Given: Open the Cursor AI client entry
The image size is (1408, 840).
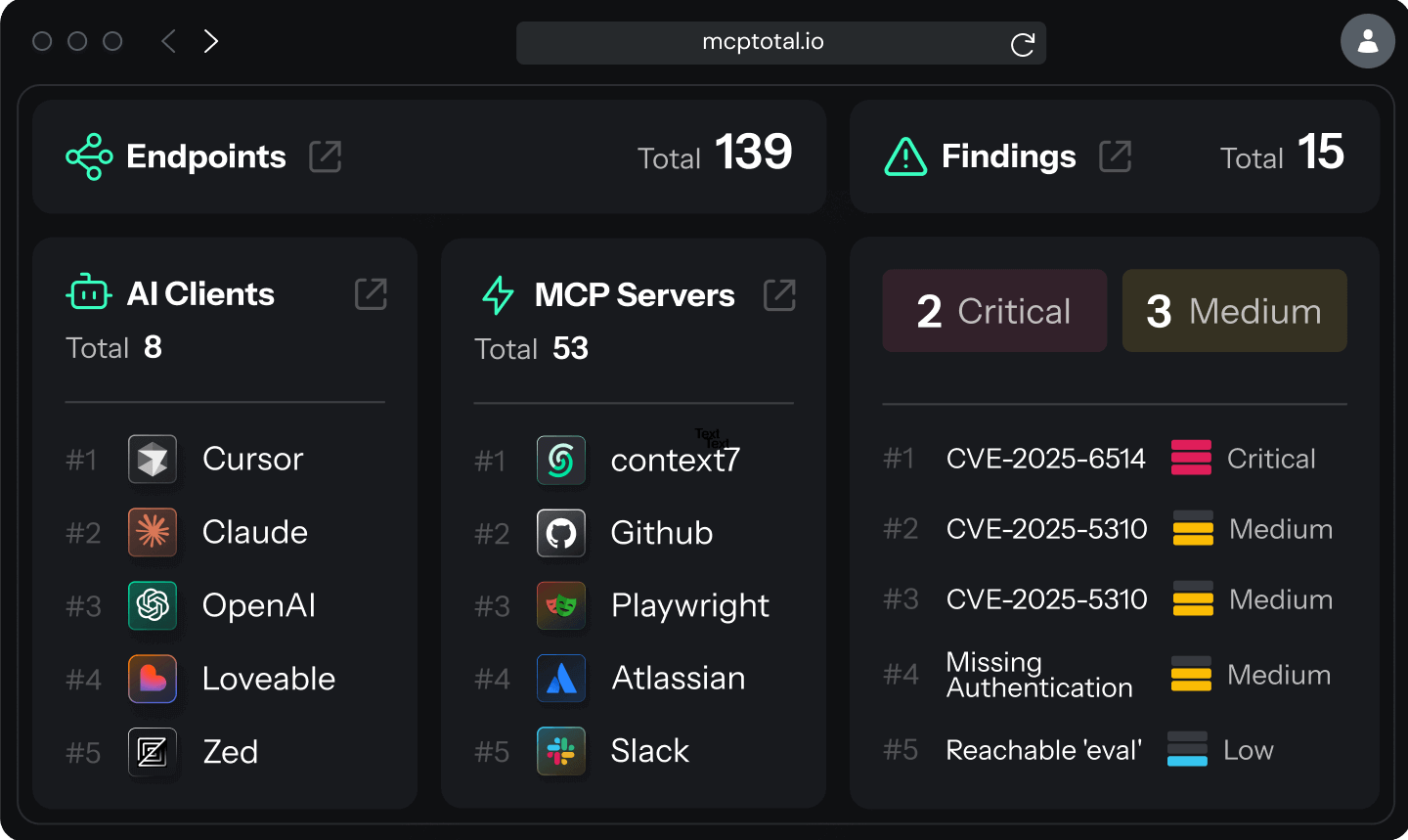Looking at the screenshot, I should pyautogui.click(x=153, y=459).
